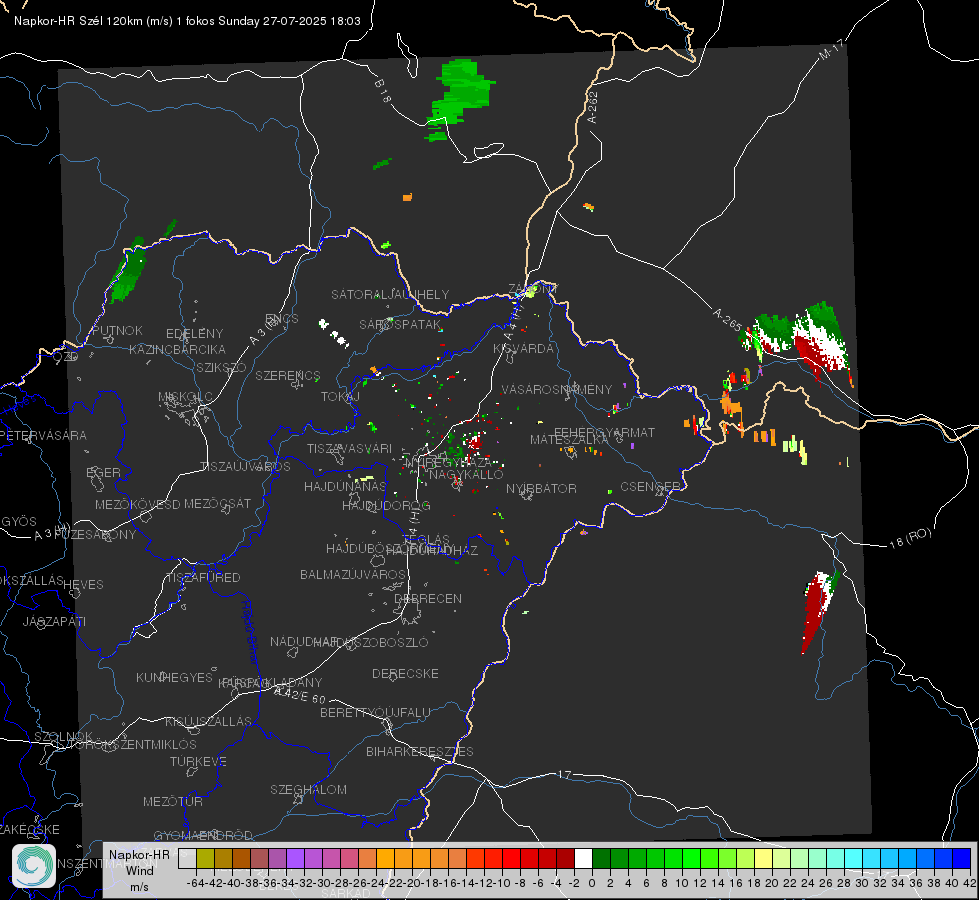Click the SZIKSZÓ label
Viewport: 979px width, 900px height.
click(x=221, y=367)
